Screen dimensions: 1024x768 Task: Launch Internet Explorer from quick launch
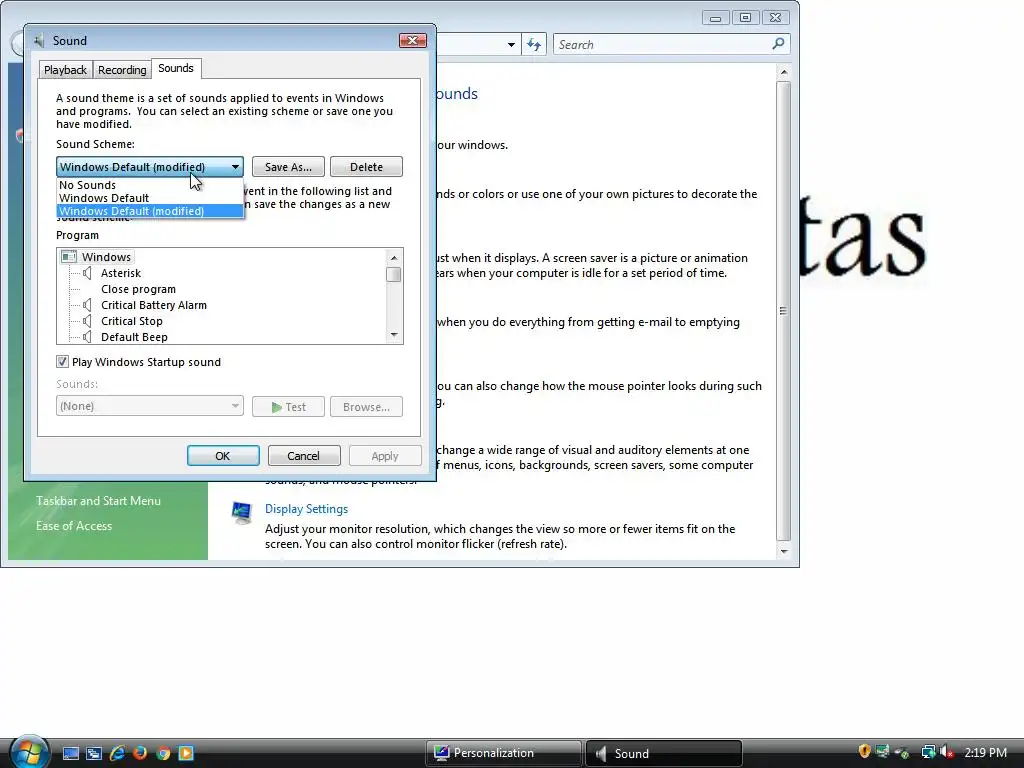[x=117, y=753]
